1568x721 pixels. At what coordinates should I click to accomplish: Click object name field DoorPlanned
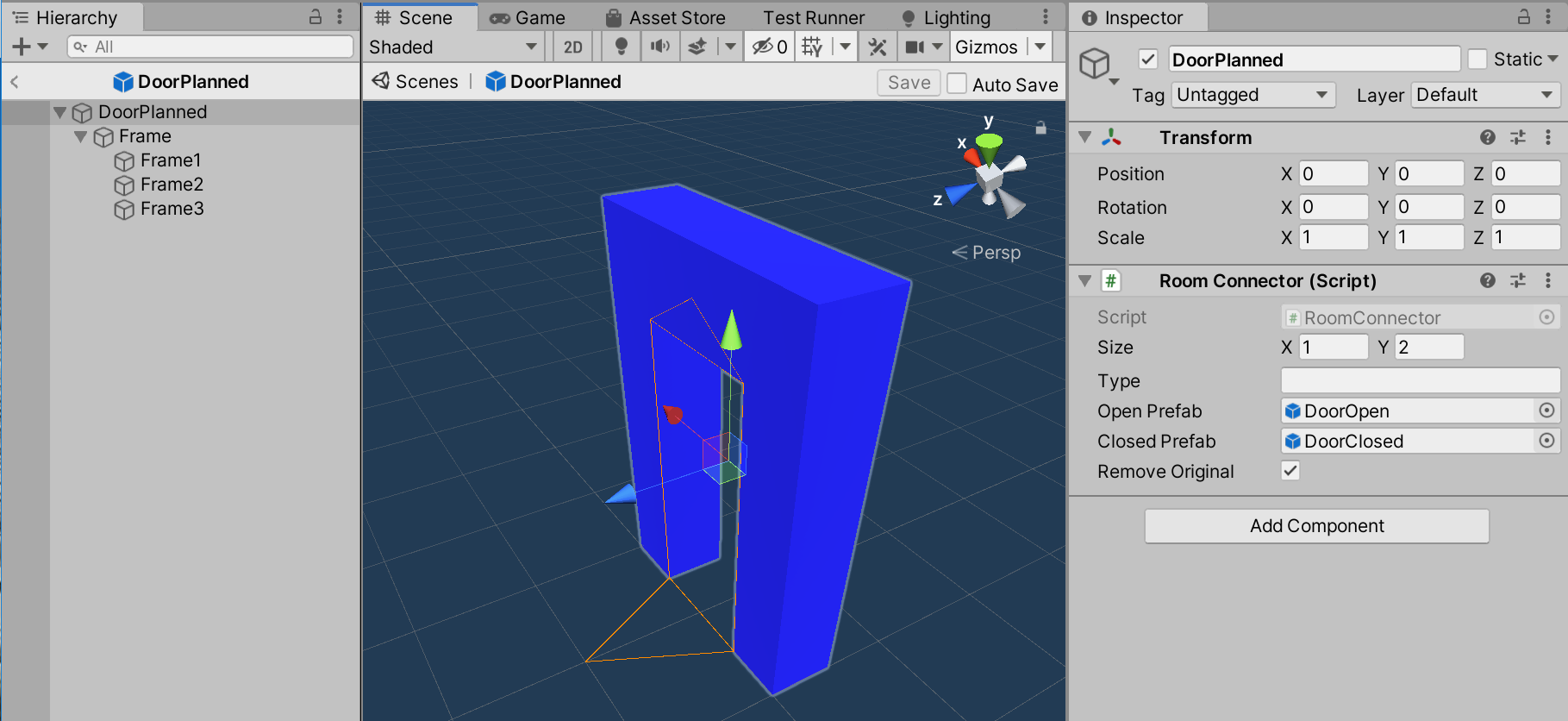(1315, 60)
